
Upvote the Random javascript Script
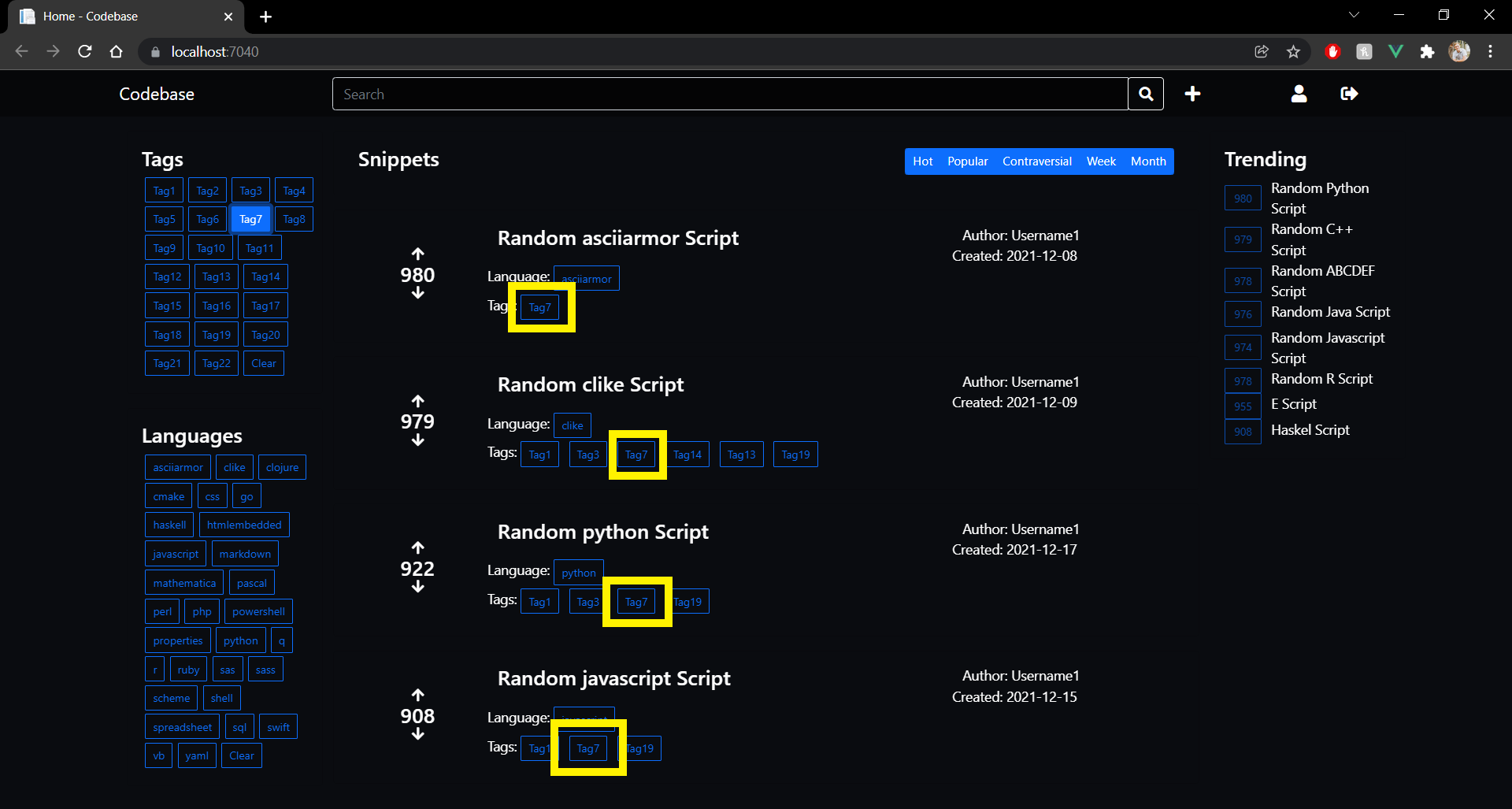417,695
